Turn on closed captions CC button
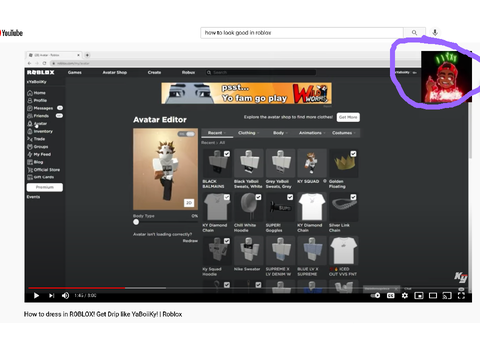 click(x=390, y=296)
